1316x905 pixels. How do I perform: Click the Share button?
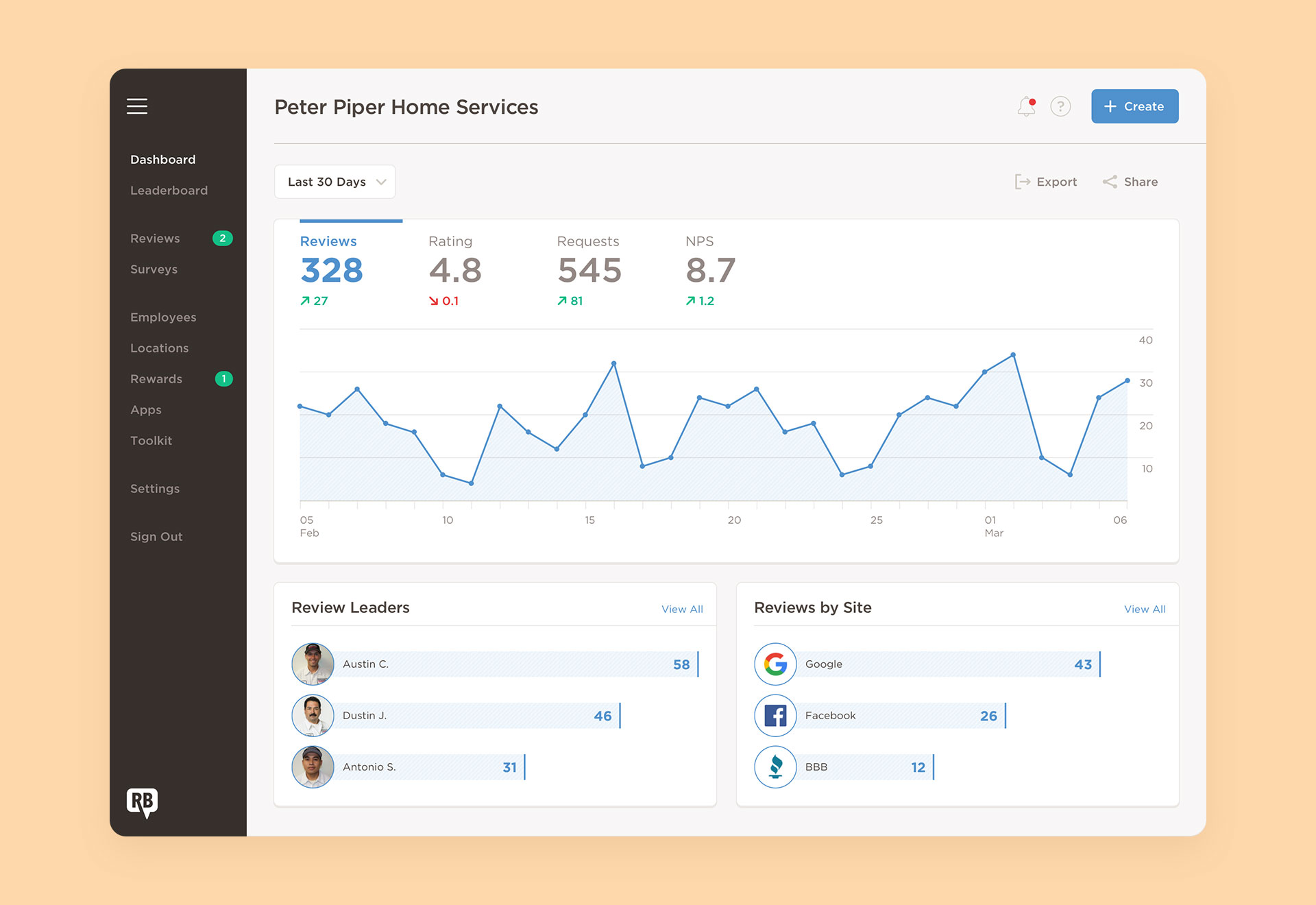(1130, 182)
